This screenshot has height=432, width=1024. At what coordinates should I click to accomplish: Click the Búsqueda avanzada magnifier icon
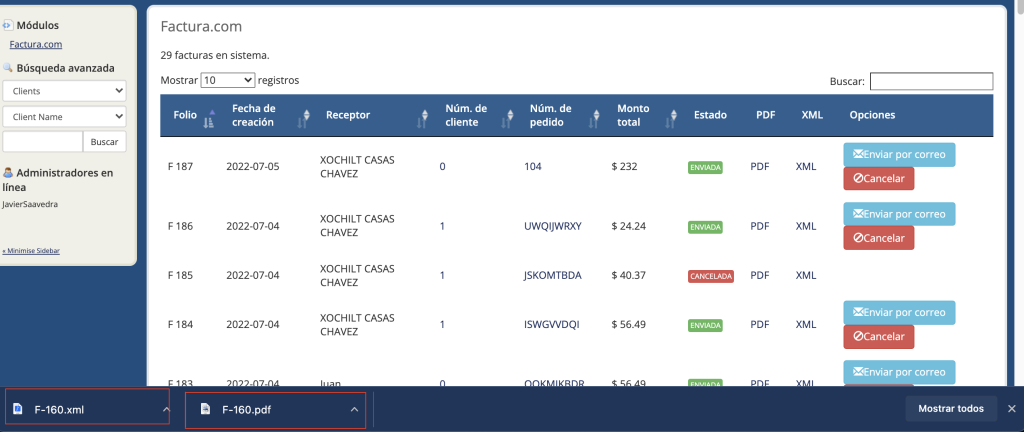[8, 67]
